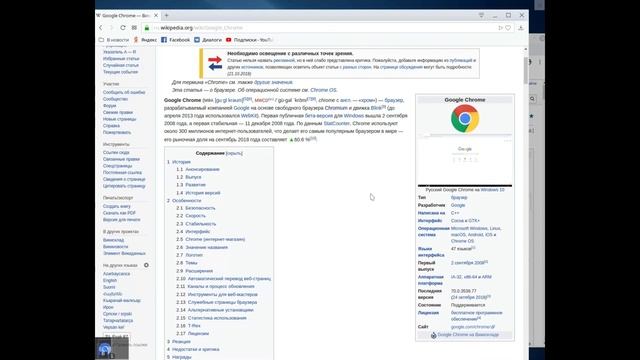Open the 'В новости' bookmarks folder
The image size is (640, 360).
tap(114, 40)
